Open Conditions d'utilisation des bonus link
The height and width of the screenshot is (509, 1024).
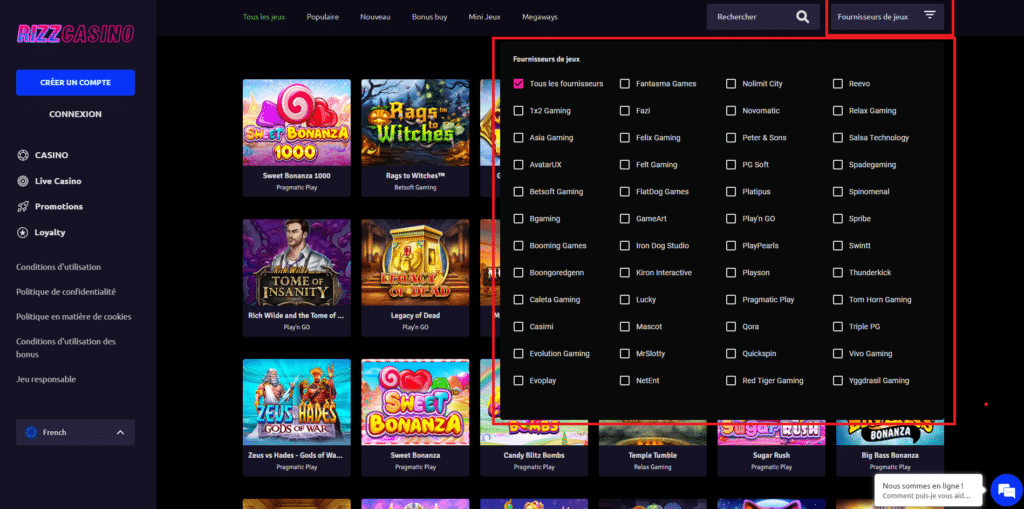(66, 348)
